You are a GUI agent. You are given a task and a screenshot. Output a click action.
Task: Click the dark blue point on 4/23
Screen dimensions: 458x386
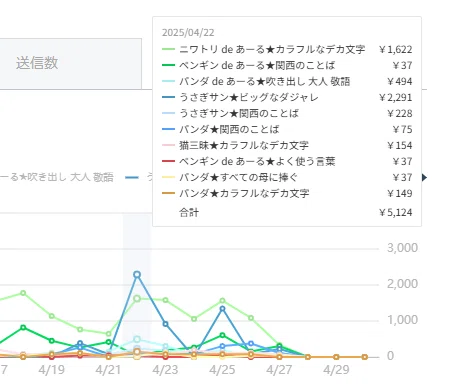[x=165, y=324]
